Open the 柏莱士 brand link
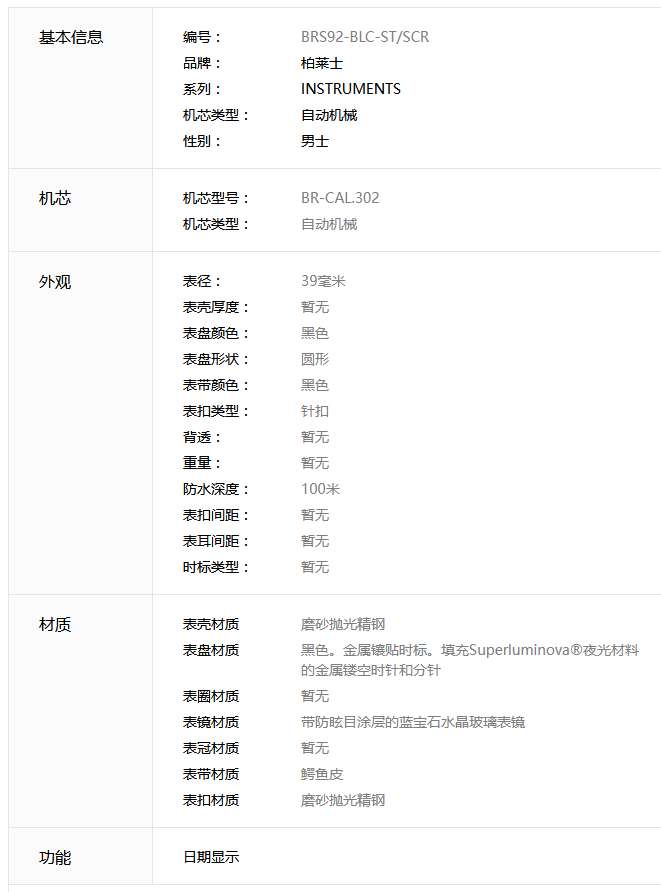The image size is (661, 892). click(321, 63)
